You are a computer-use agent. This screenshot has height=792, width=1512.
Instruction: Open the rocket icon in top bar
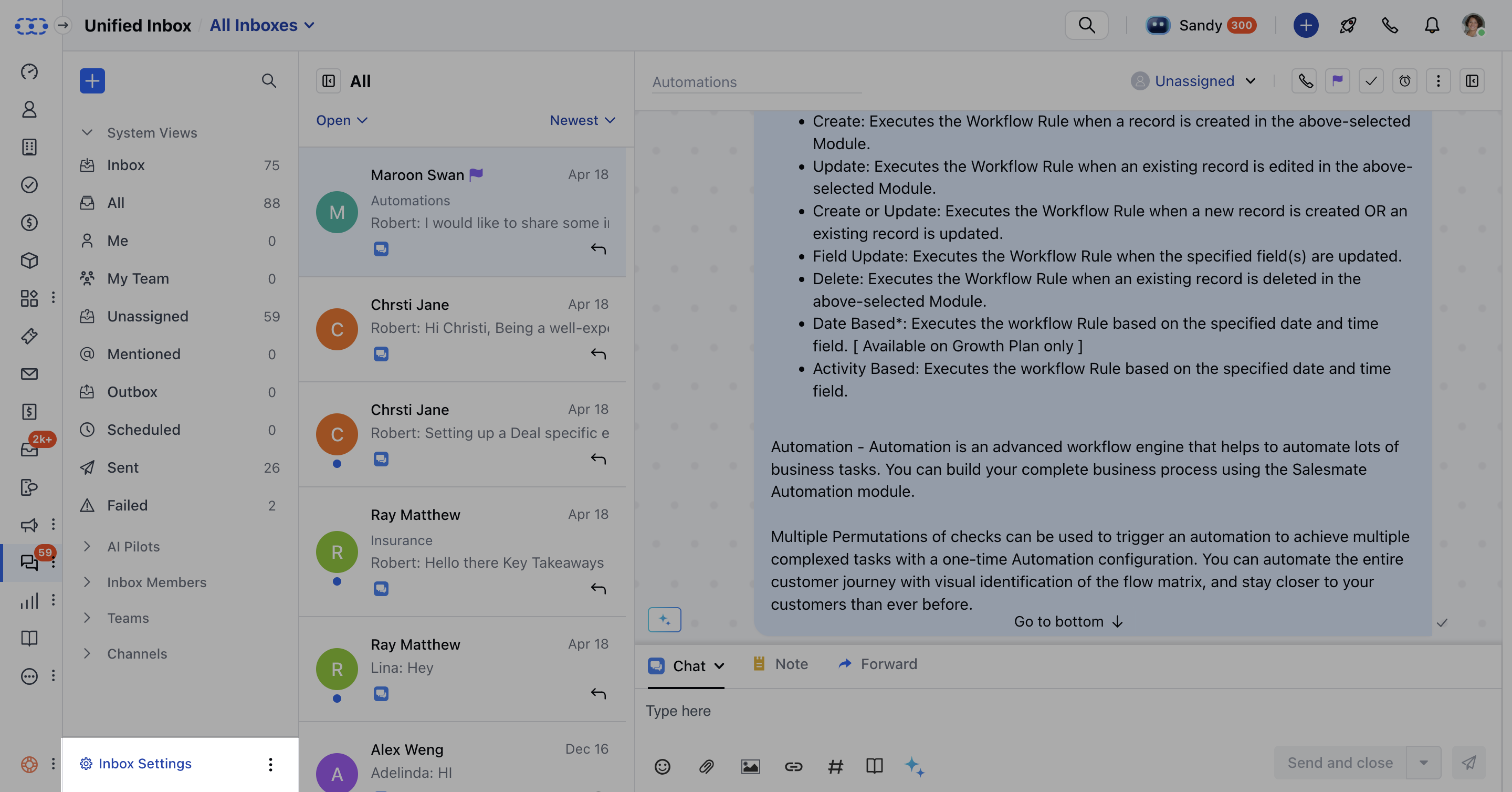pyautogui.click(x=1348, y=25)
